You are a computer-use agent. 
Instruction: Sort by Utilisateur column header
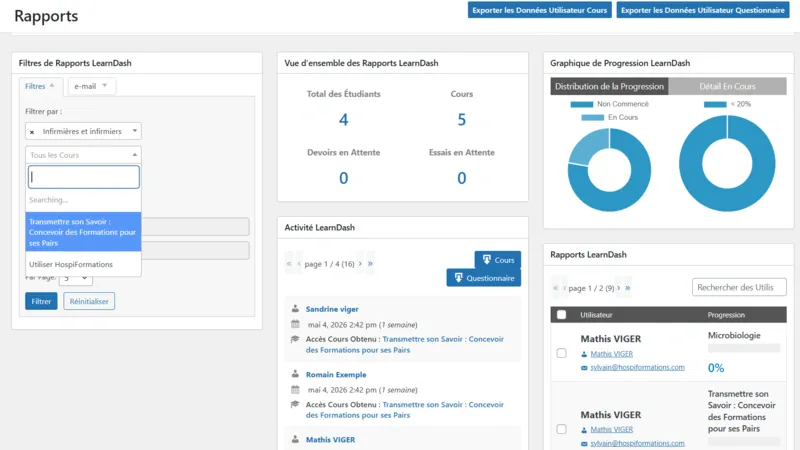point(596,315)
